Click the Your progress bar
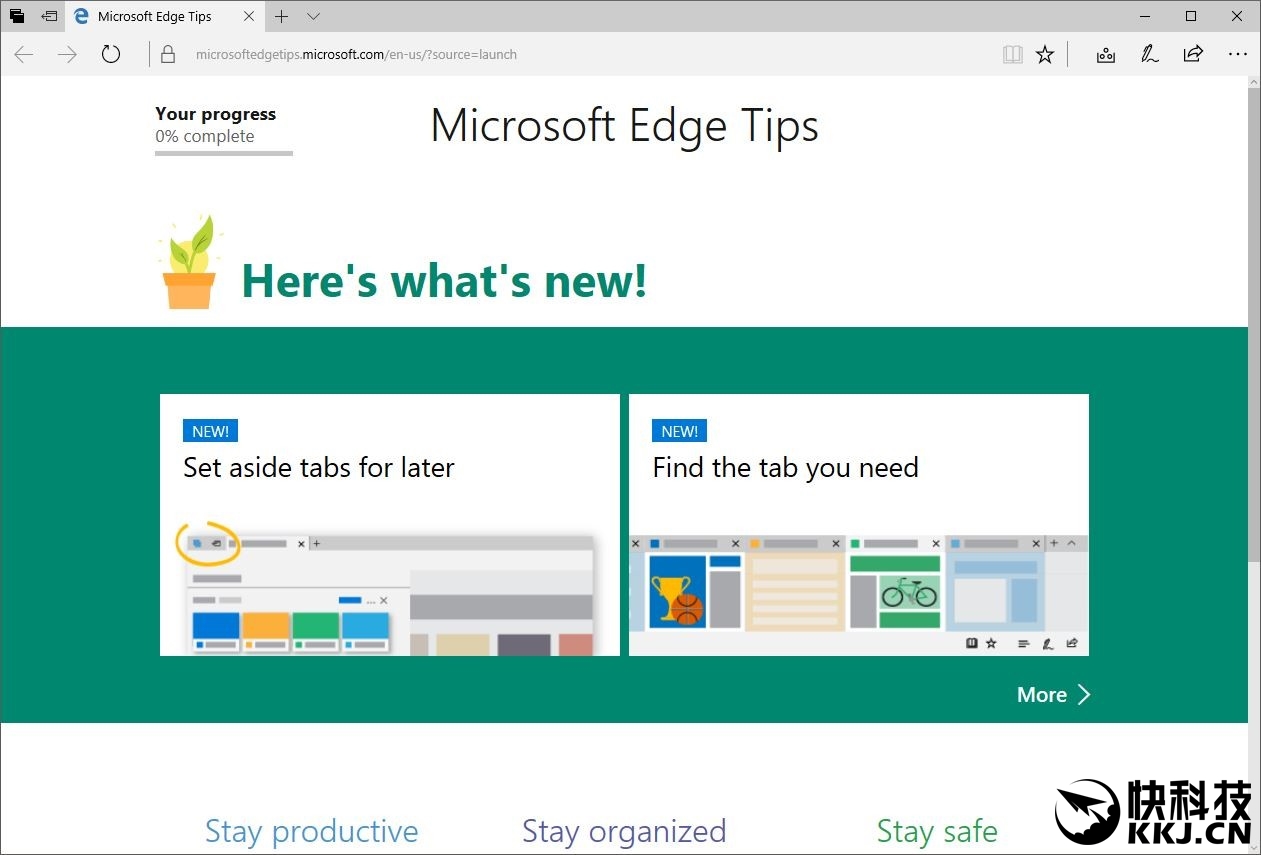 [x=224, y=153]
